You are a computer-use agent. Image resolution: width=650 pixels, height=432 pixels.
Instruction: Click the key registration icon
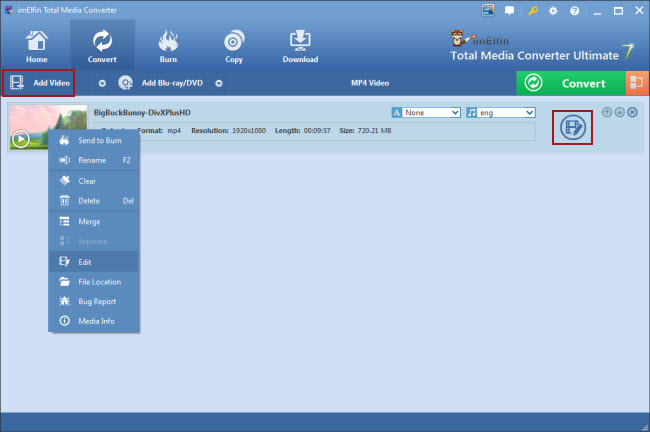[x=533, y=10]
